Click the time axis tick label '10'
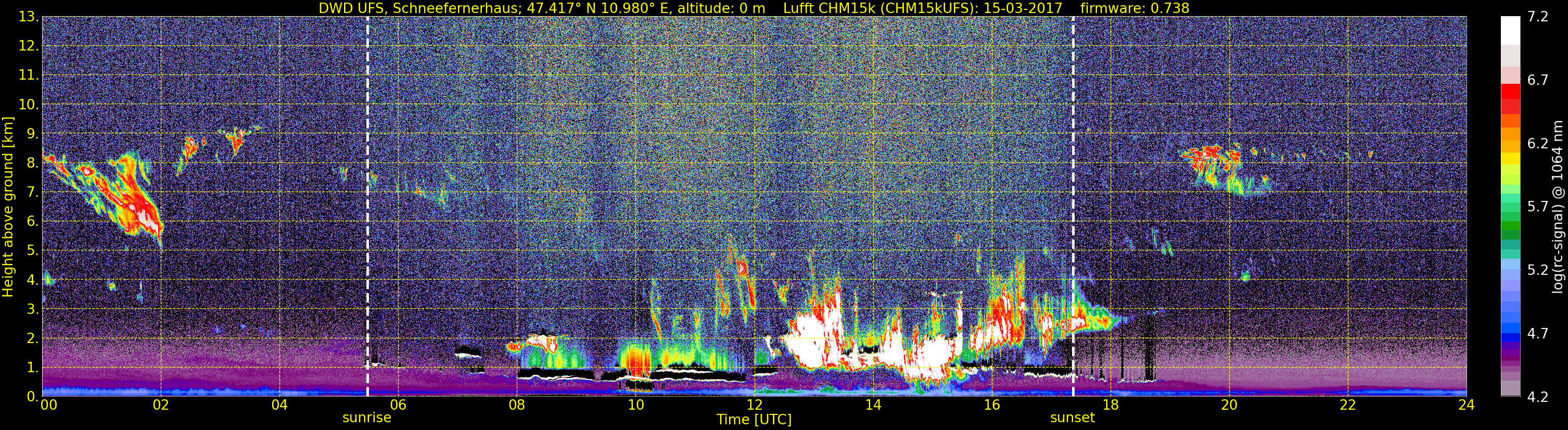This screenshot has width=1568, height=430. (635, 406)
